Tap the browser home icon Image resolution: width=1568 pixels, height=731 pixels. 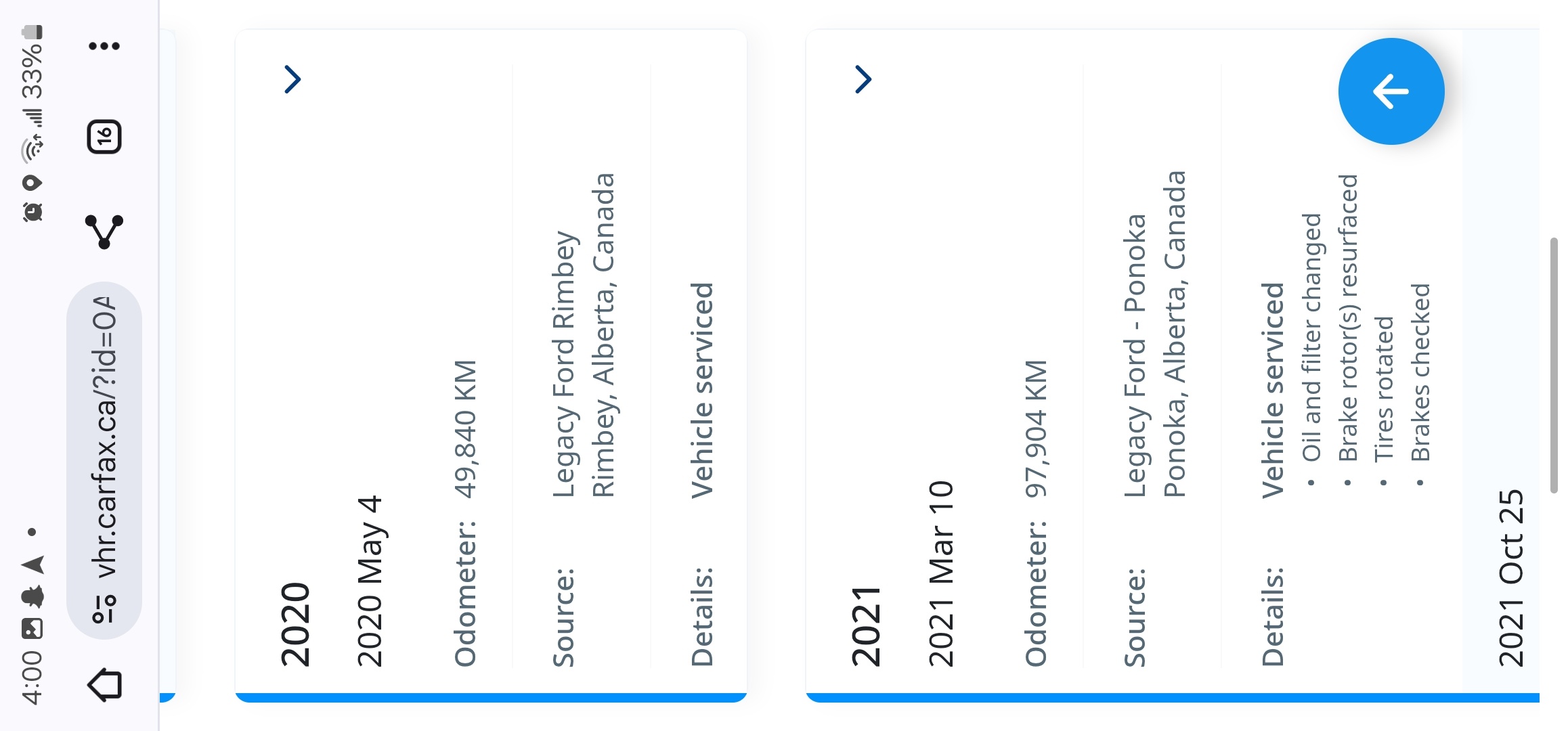(x=105, y=684)
